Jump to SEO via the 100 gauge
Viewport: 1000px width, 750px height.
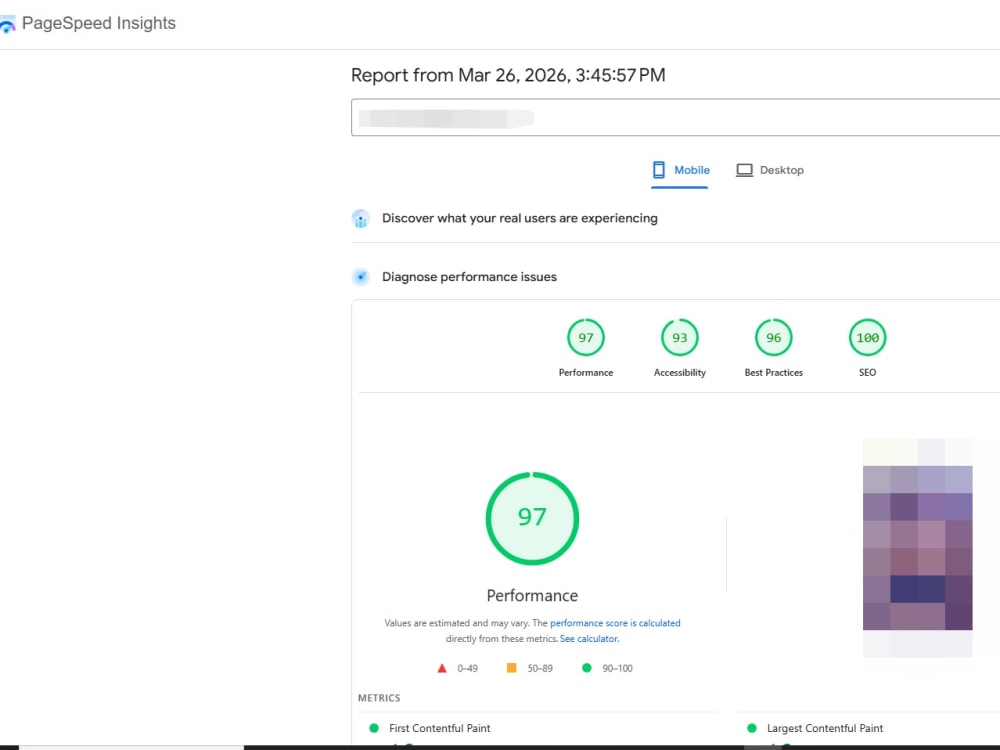click(x=867, y=337)
